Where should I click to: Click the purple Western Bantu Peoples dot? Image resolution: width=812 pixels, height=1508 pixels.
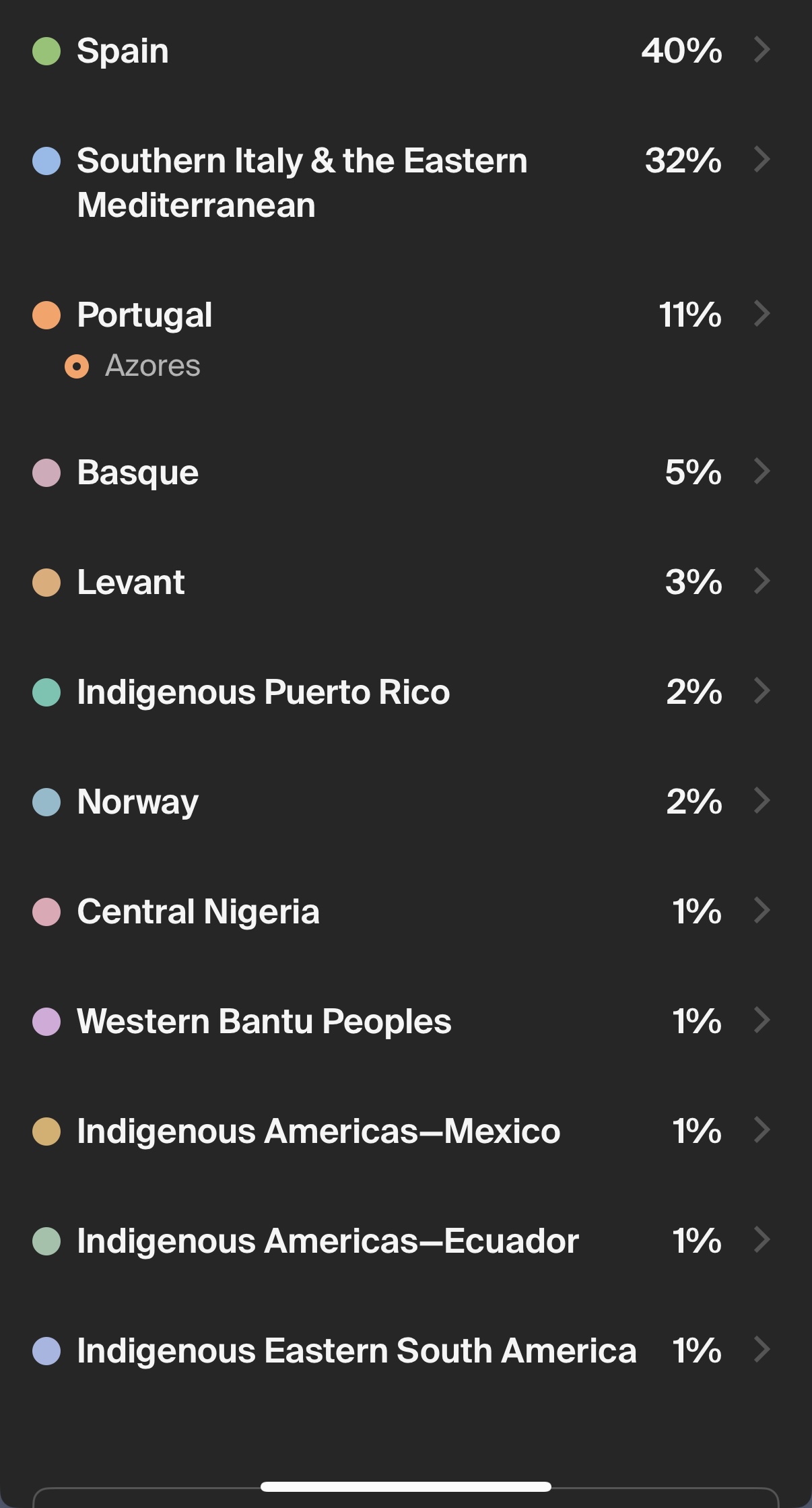coord(46,1022)
